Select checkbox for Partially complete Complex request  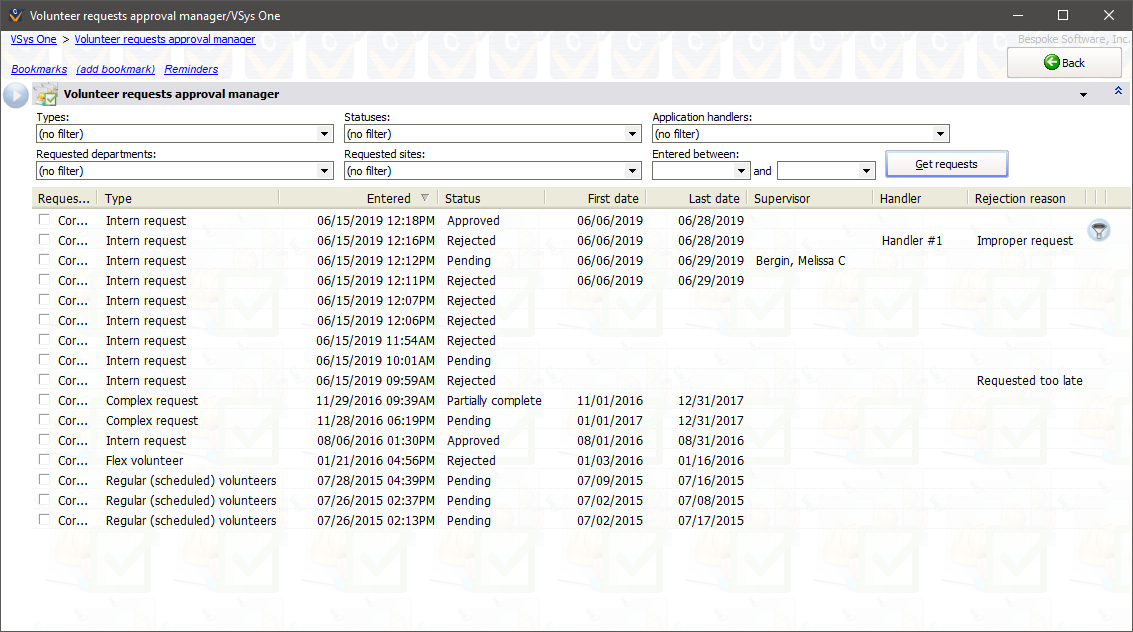point(44,400)
